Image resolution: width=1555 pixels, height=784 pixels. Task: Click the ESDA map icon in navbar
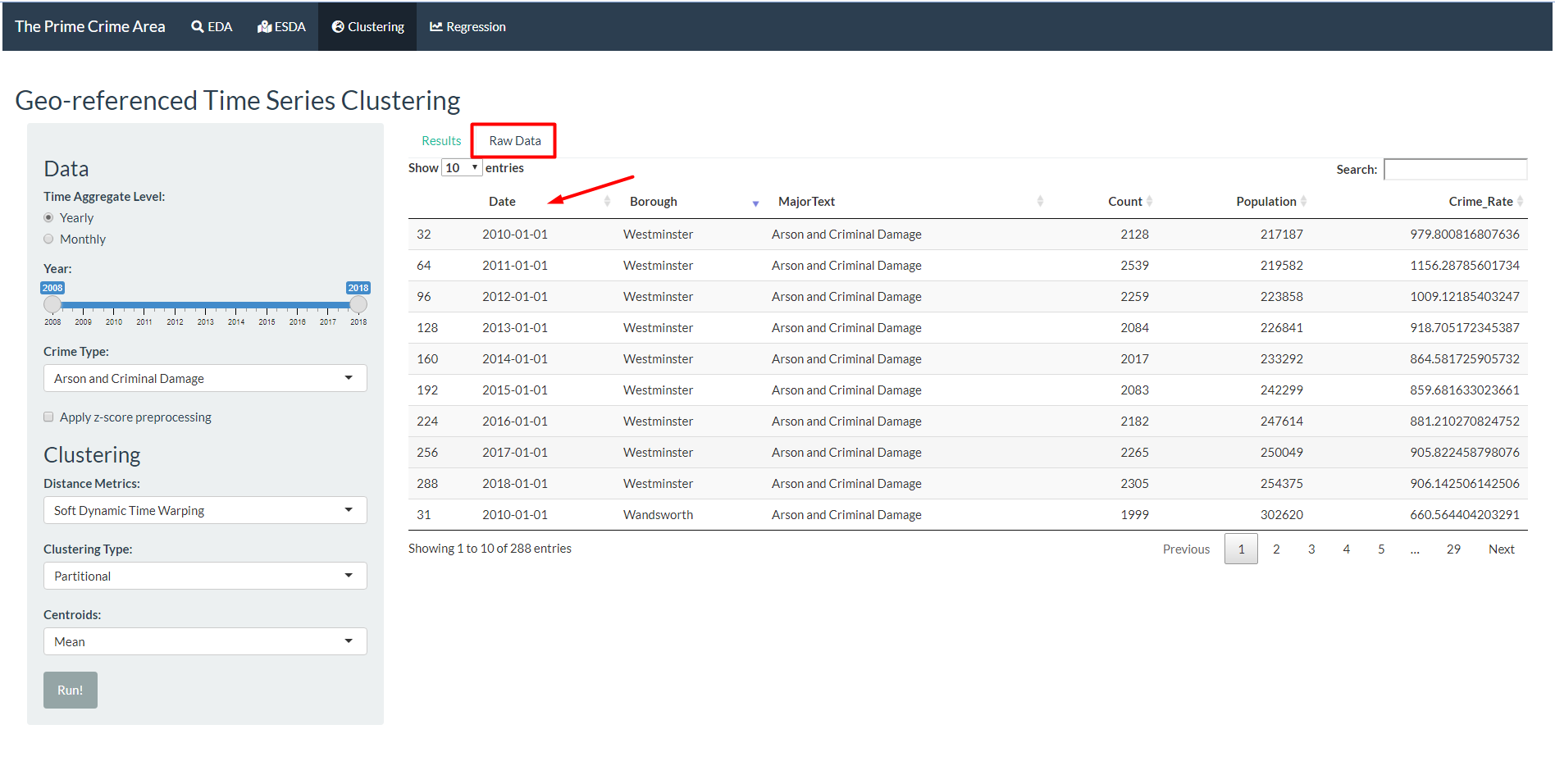tap(264, 27)
